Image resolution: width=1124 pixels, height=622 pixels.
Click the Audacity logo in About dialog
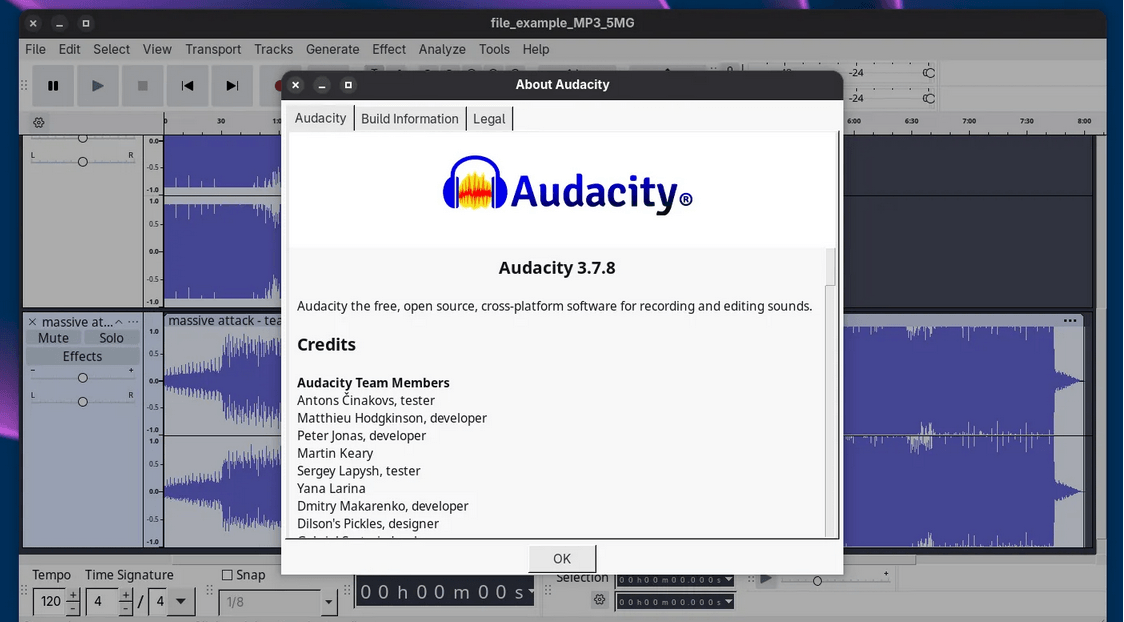point(567,187)
